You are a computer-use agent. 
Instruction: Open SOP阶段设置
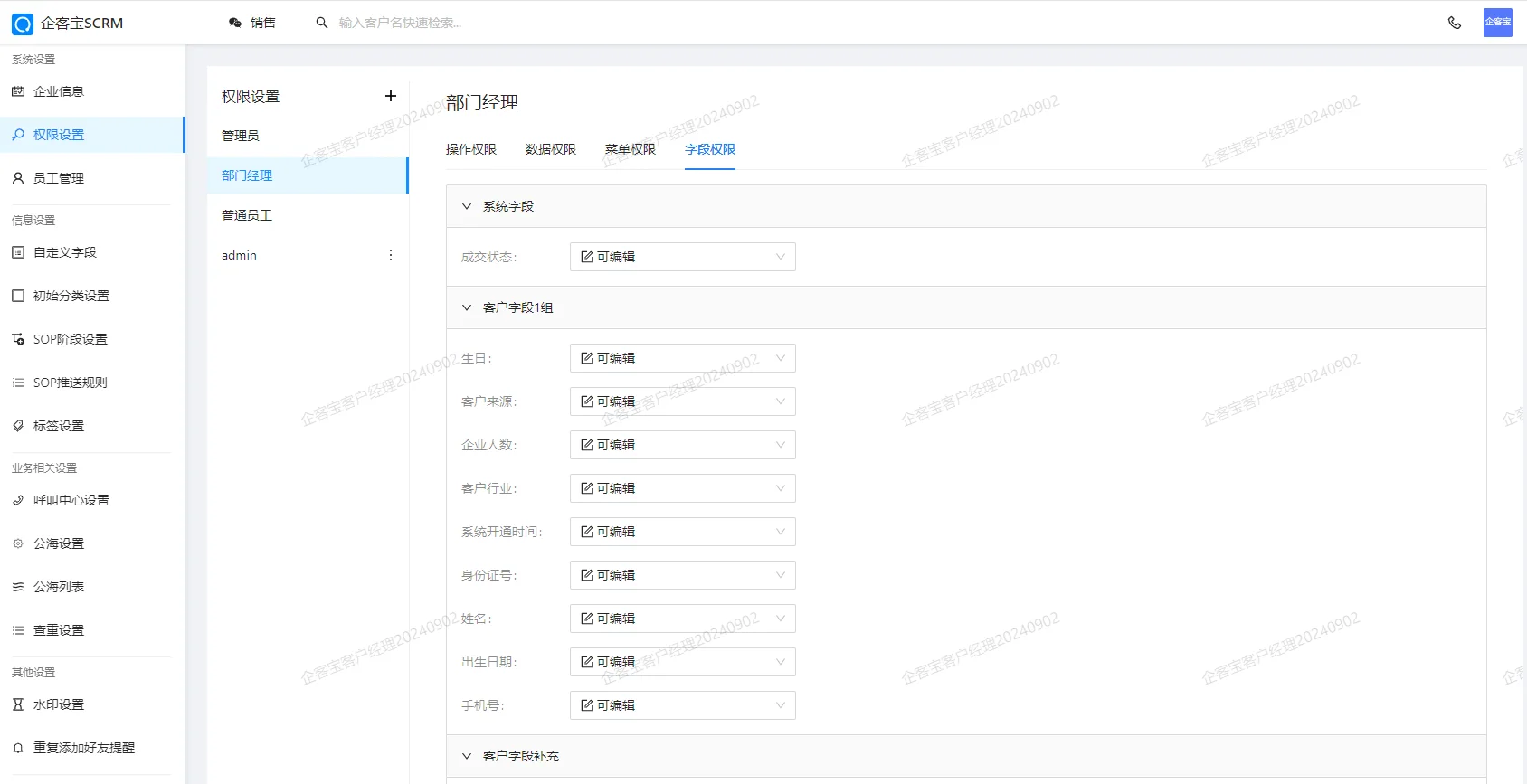92,339
